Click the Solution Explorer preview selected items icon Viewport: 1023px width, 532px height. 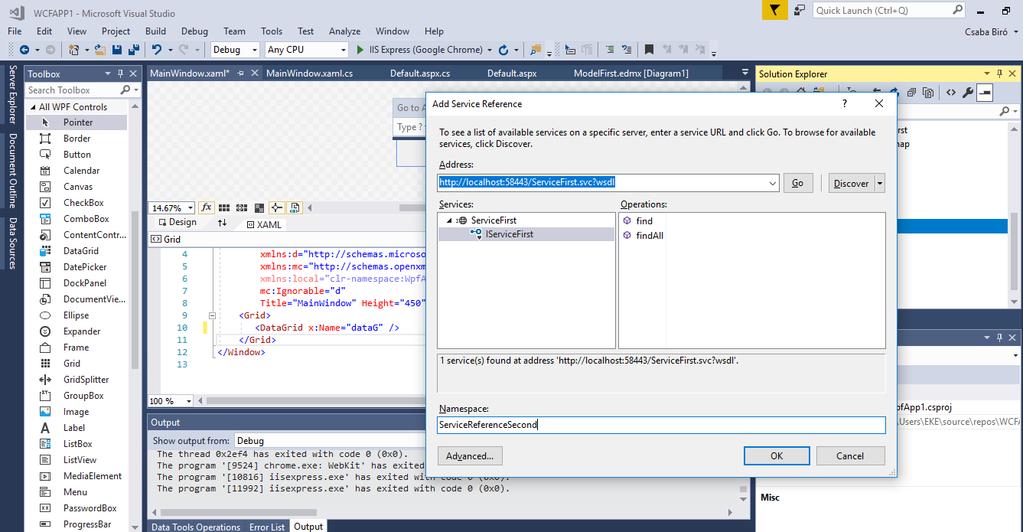click(985, 93)
